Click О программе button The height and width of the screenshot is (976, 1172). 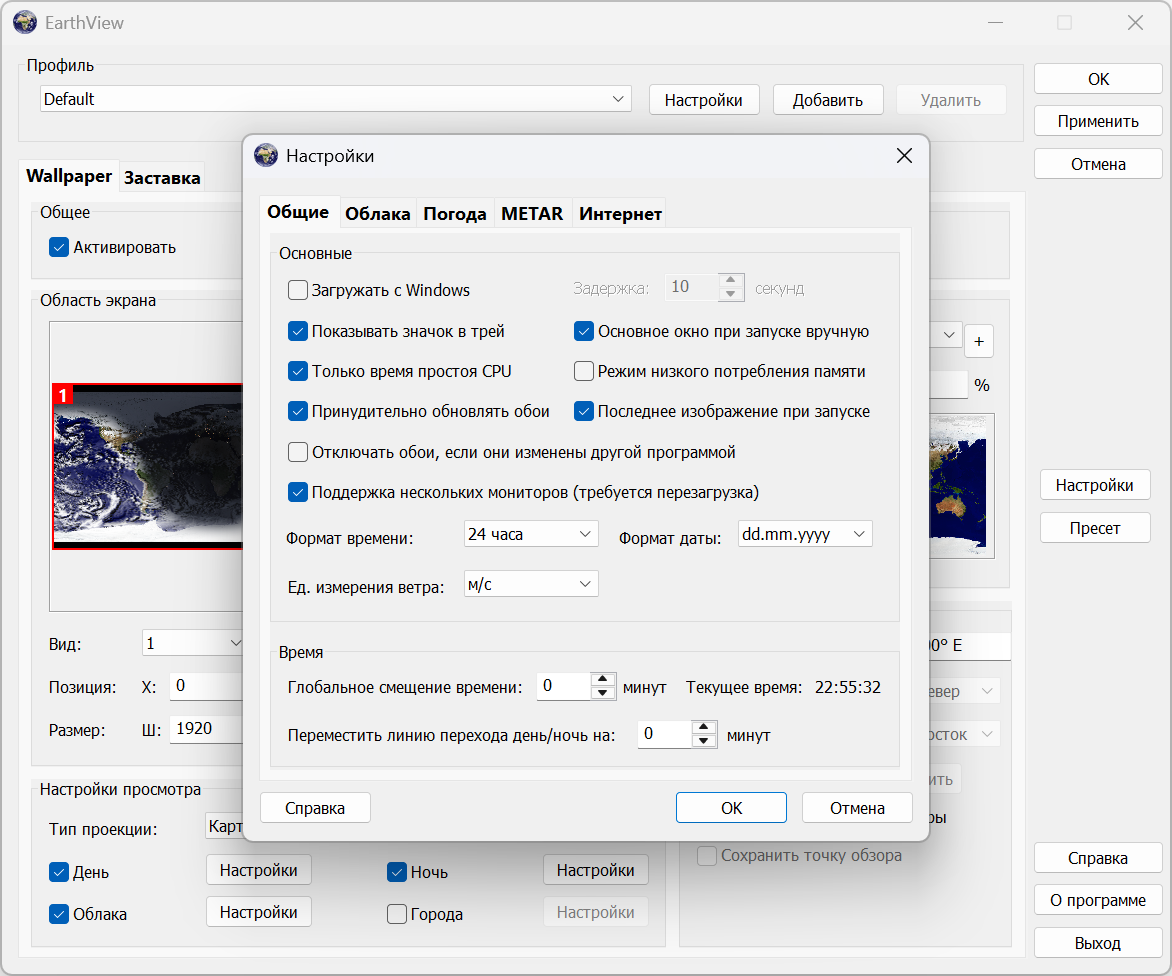pyautogui.click(x=1098, y=900)
